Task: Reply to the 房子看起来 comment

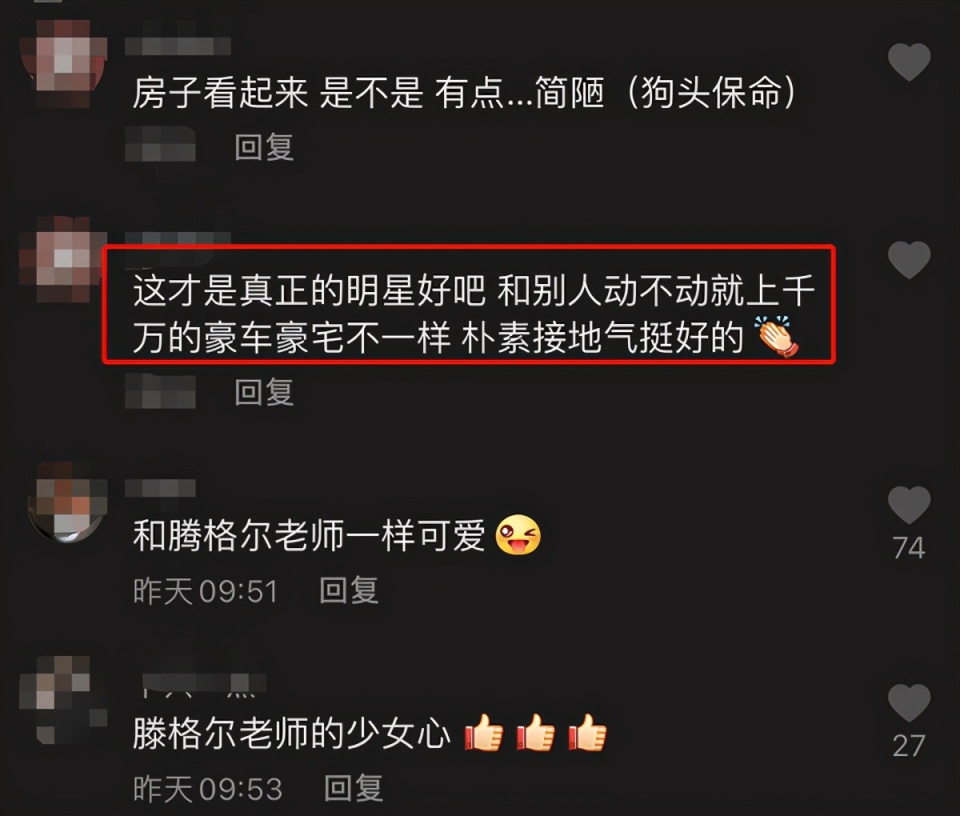Action: tap(264, 148)
